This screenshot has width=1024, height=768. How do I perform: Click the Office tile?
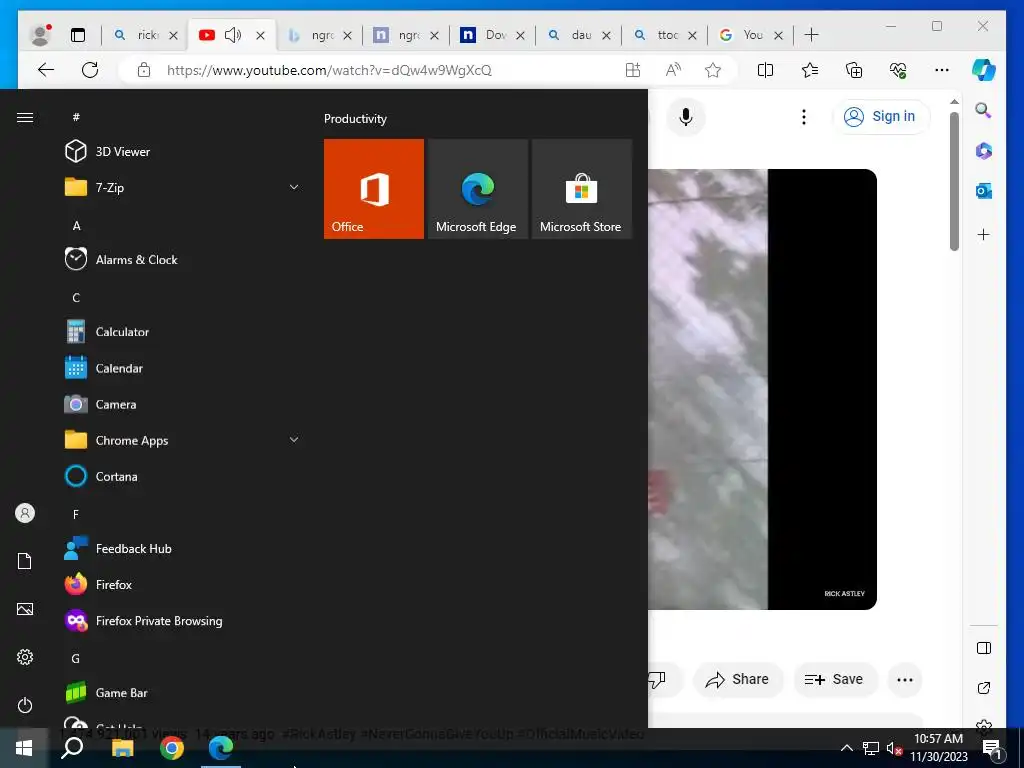[374, 189]
